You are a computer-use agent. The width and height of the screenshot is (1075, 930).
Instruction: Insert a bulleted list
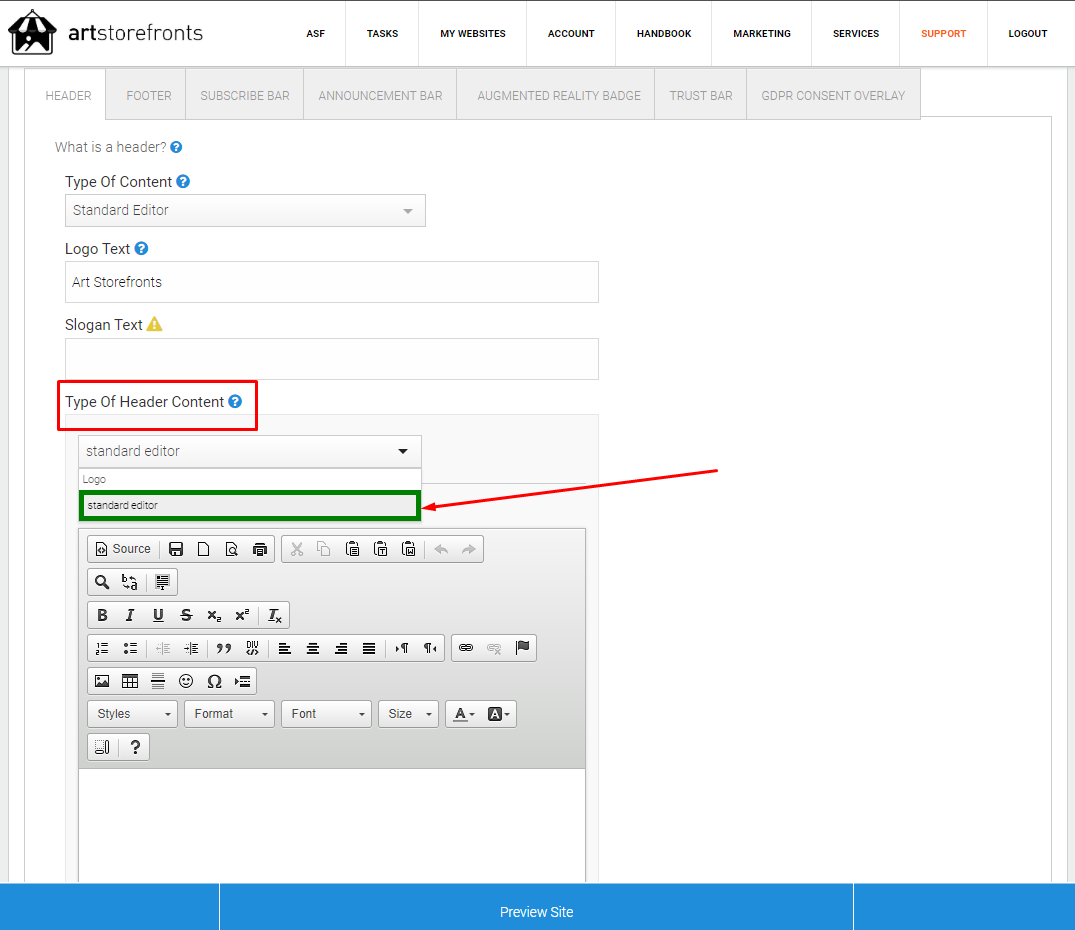[x=130, y=648]
